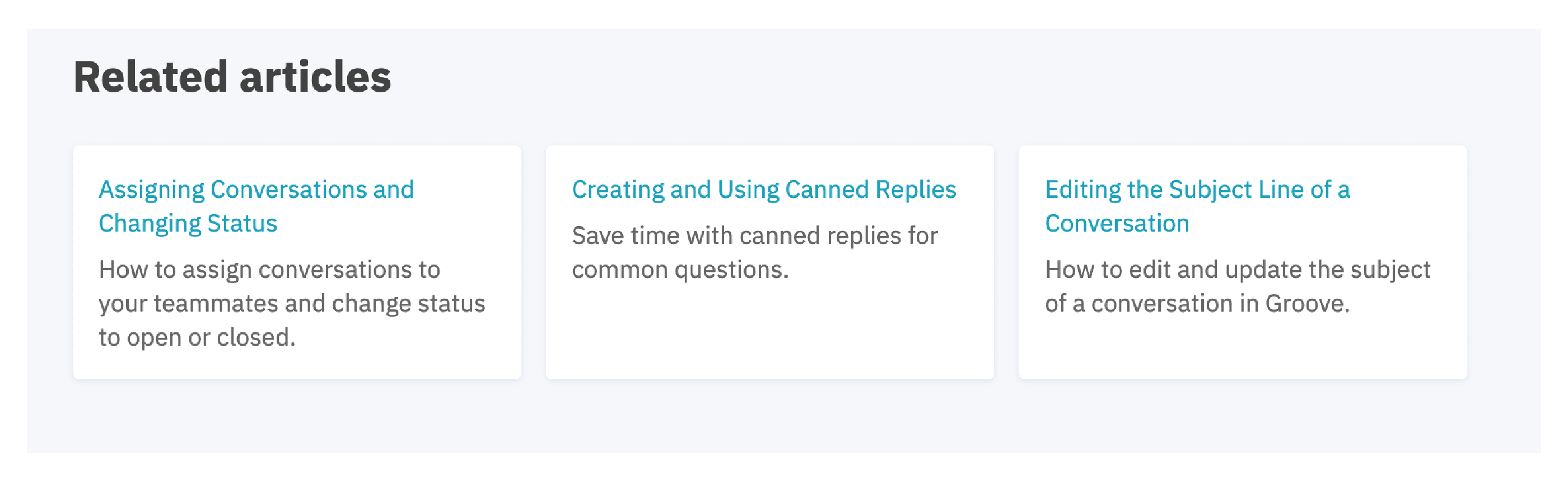Click the "How to edit and update" description
The height and width of the screenshot is (480, 1568).
[1237, 270]
